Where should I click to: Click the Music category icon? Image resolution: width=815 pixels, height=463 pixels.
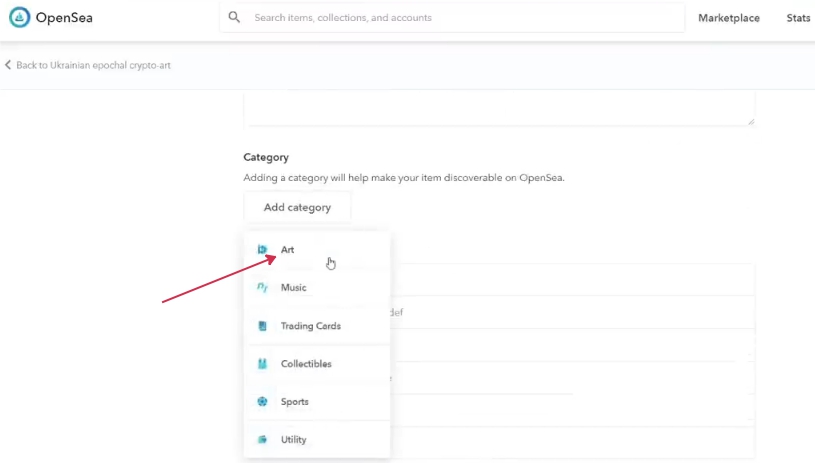pos(262,288)
